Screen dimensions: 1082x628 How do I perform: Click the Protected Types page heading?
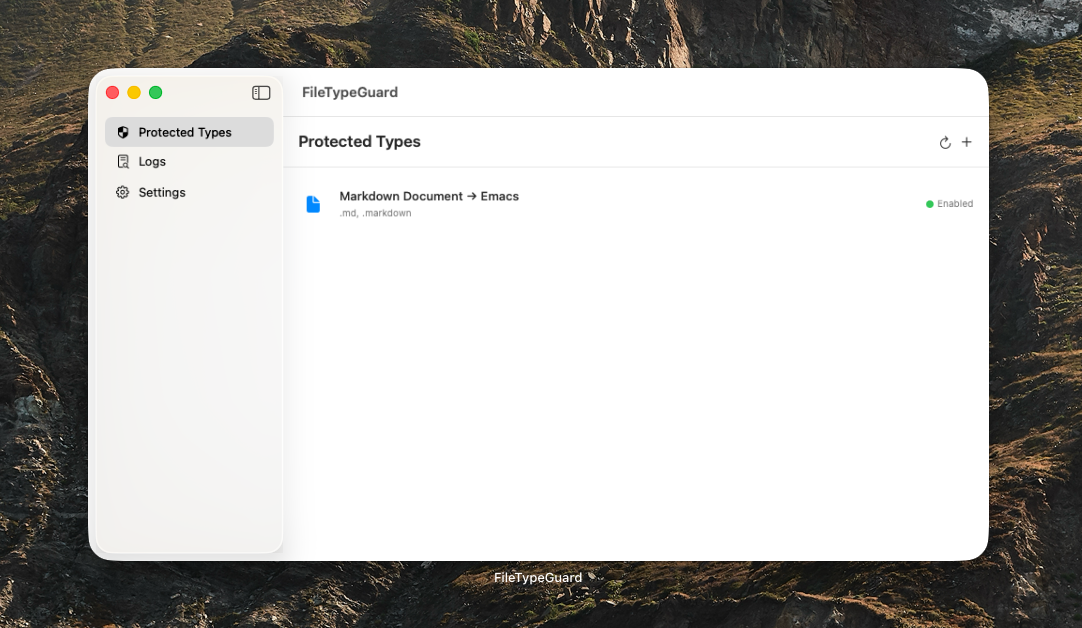[359, 142]
